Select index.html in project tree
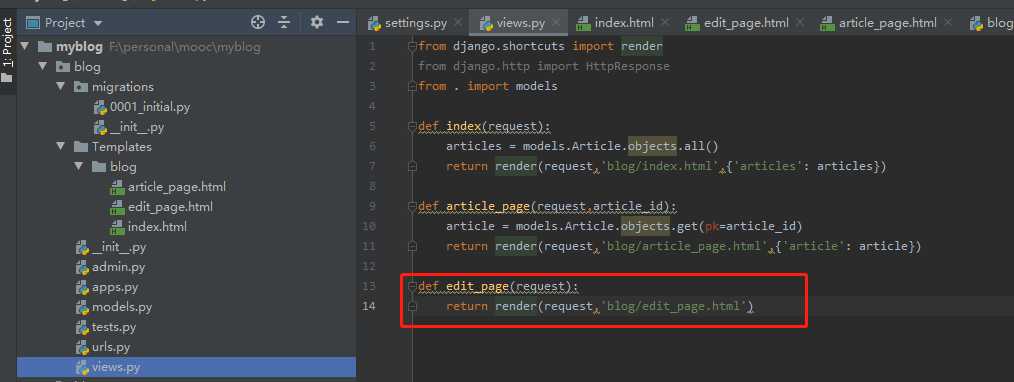The width and height of the screenshot is (1014, 382). click(x=157, y=227)
